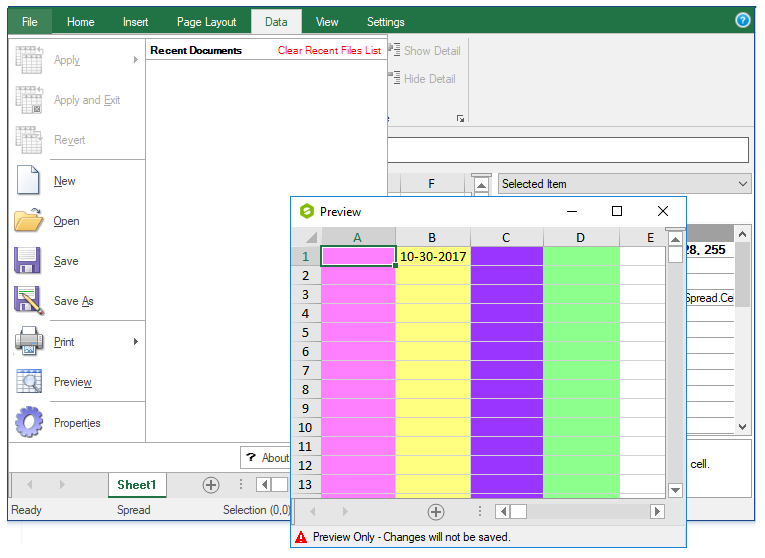Click the Hide Detail outline icon
Viewport: 765px width, 558px height.
tap(394, 78)
